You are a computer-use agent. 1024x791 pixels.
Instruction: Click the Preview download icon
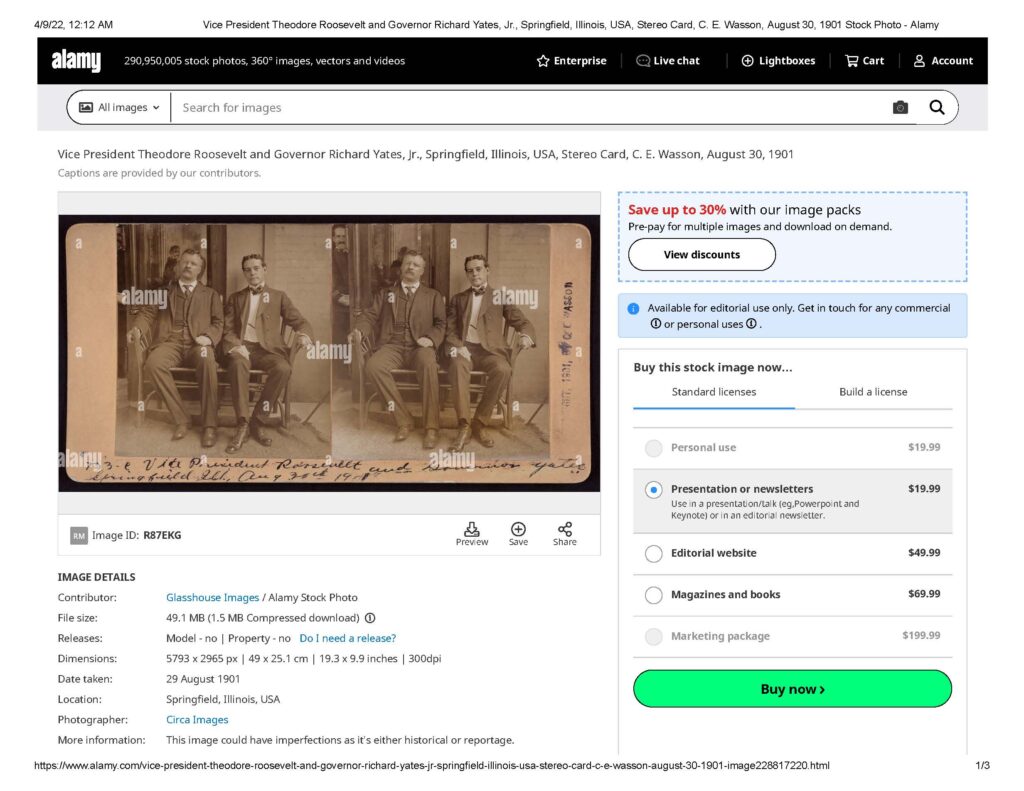[472, 530]
